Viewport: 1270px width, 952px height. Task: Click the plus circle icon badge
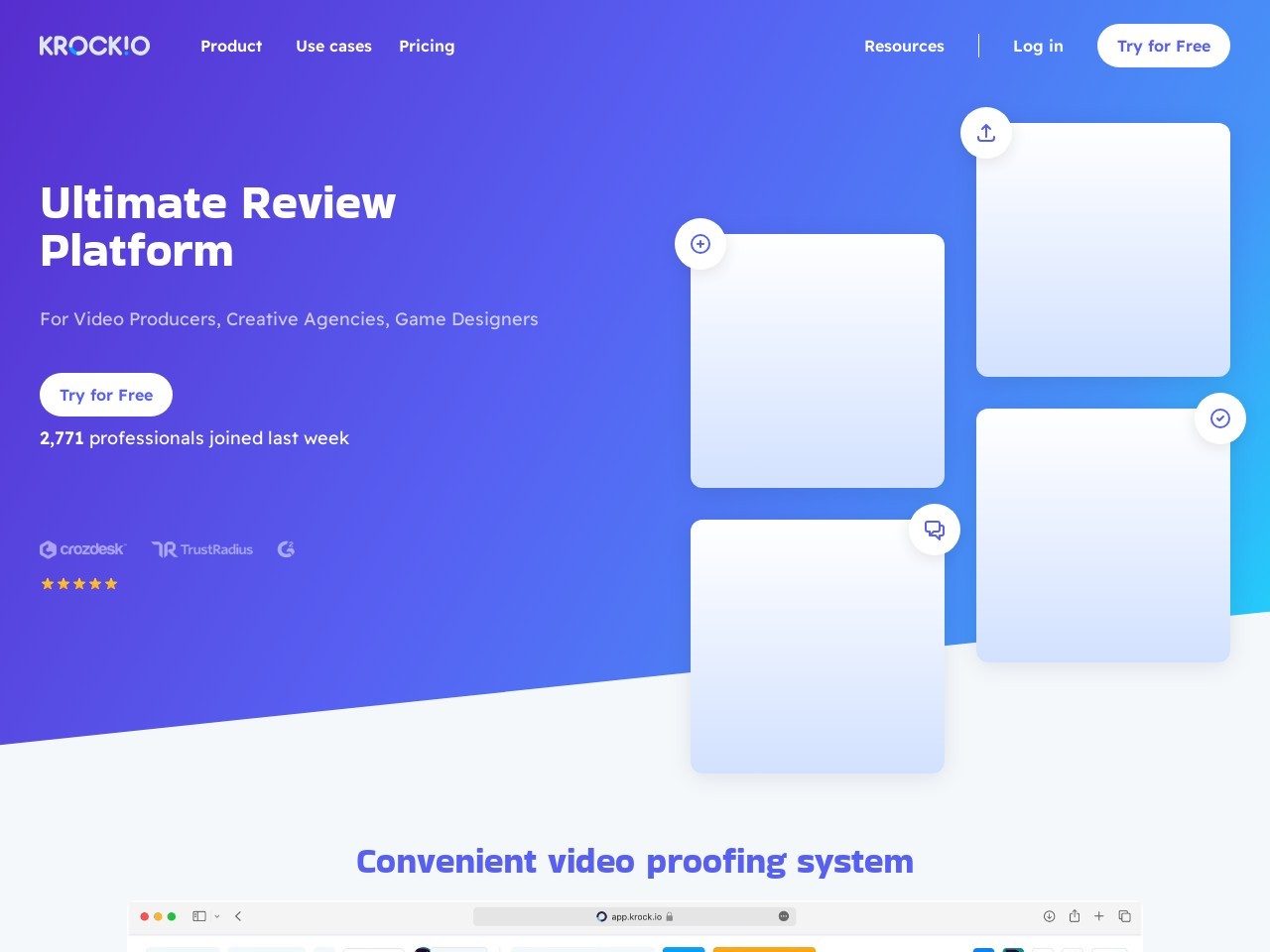[700, 244]
